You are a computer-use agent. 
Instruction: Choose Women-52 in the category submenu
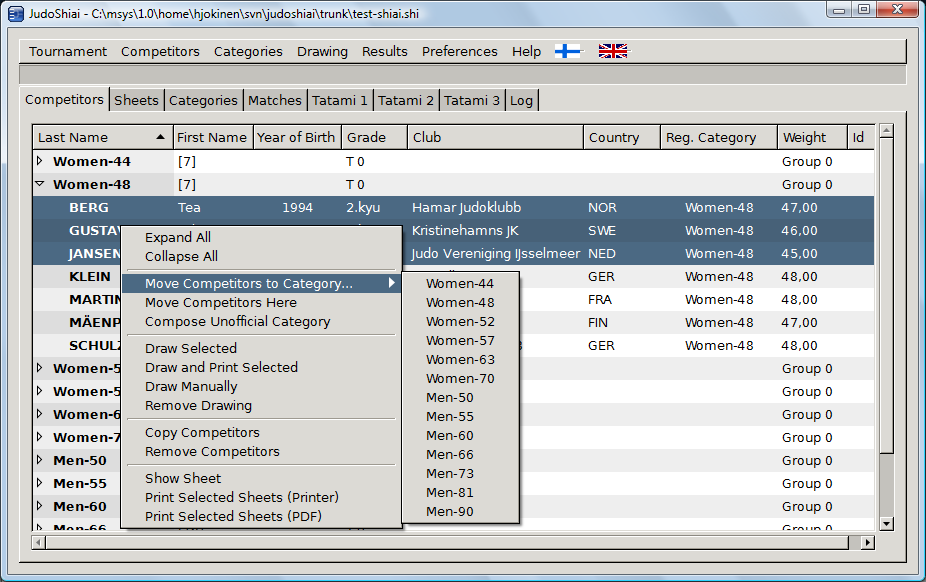coord(460,321)
